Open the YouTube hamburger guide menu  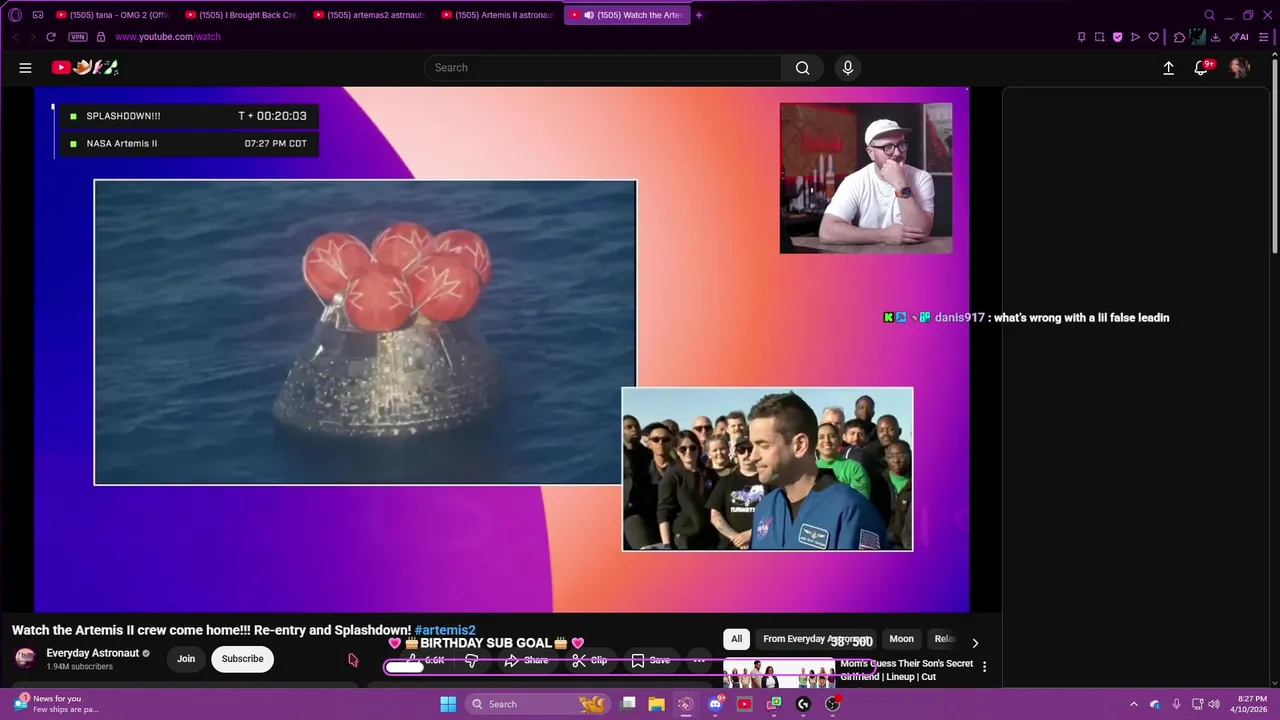tap(25, 68)
